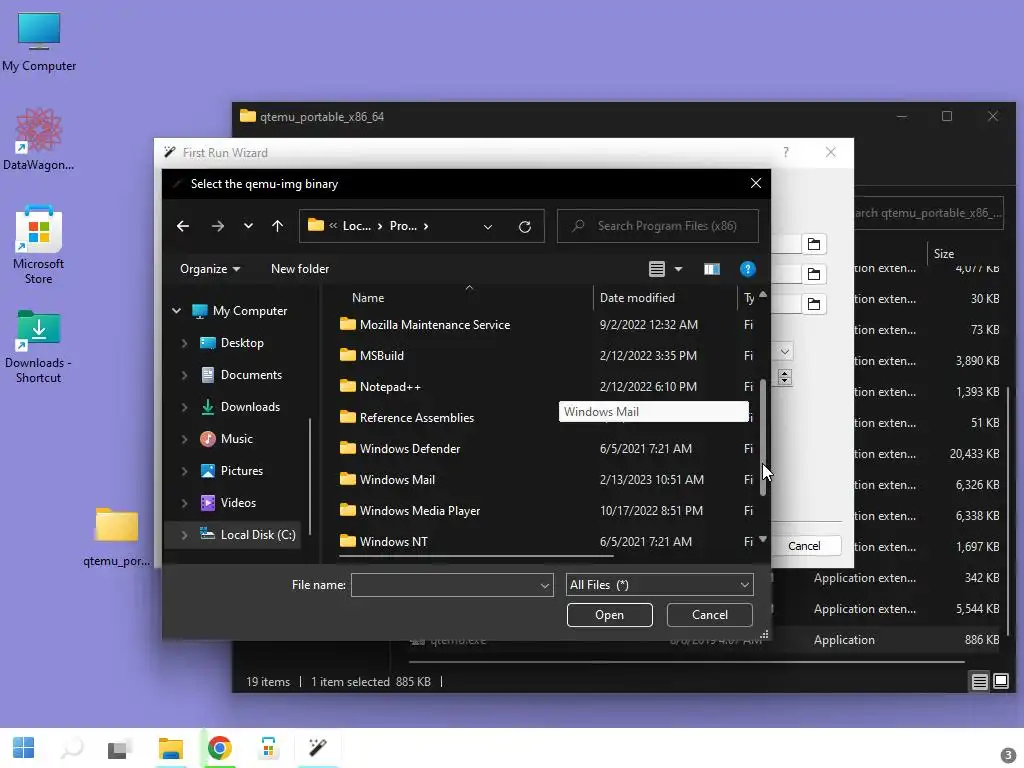This screenshot has width=1024, height=768.
Task: Refresh the Program Files (x86) listing
Action: coord(524,227)
